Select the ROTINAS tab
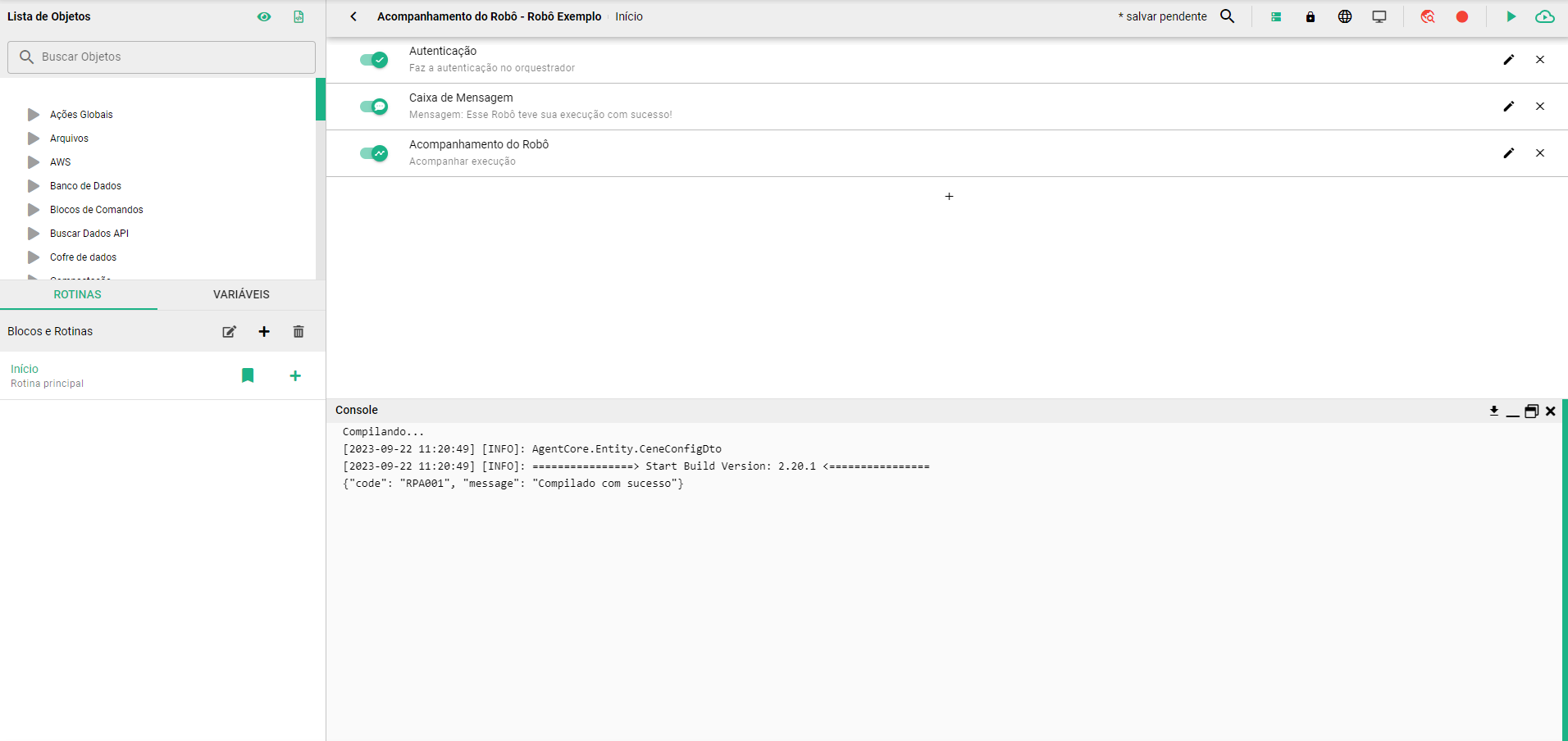This screenshot has height=741, width=1568. tap(78, 294)
